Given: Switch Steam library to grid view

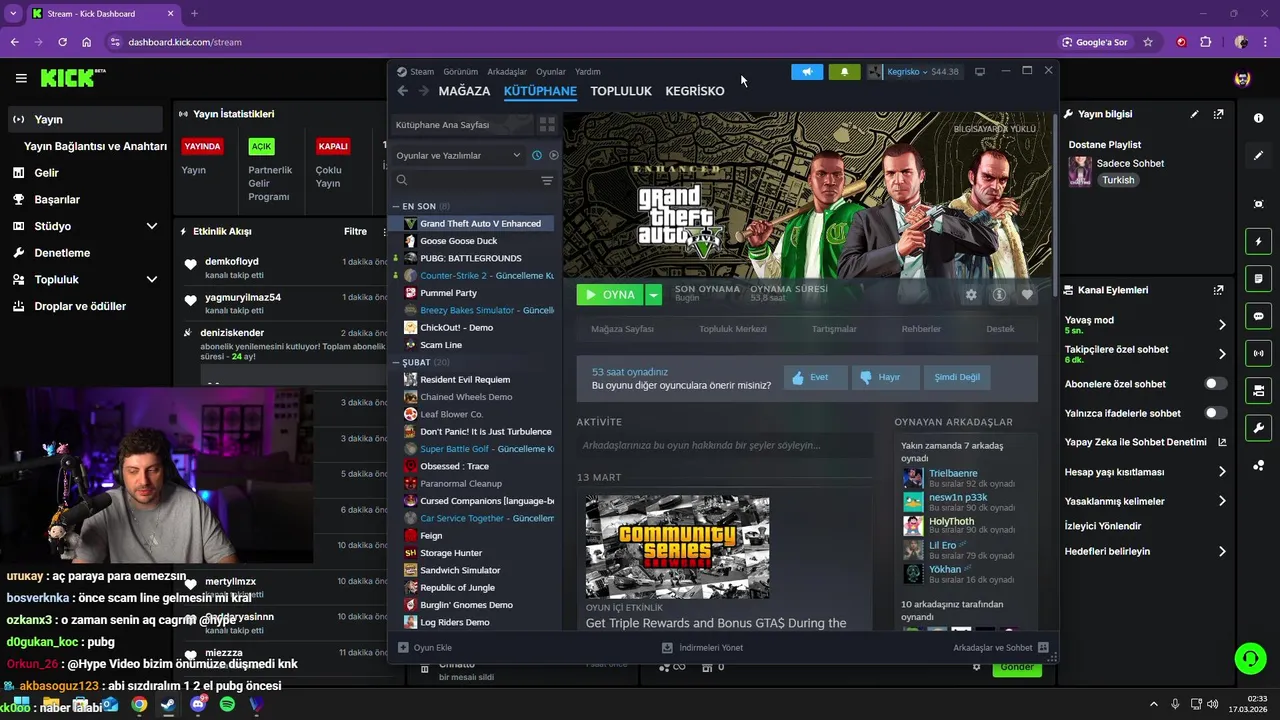Looking at the screenshot, I should click(x=547, y=125).
